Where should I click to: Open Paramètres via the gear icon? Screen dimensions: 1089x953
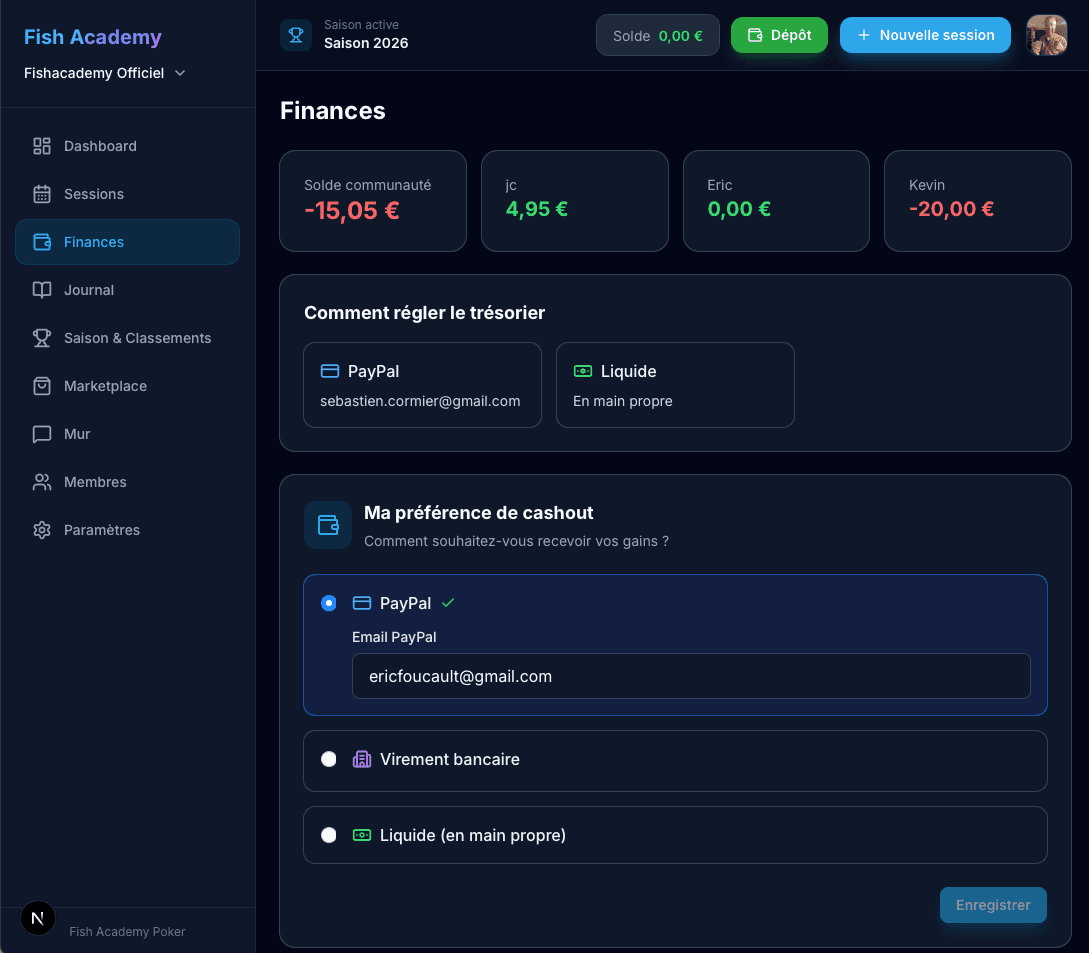(x=41, y=530)
